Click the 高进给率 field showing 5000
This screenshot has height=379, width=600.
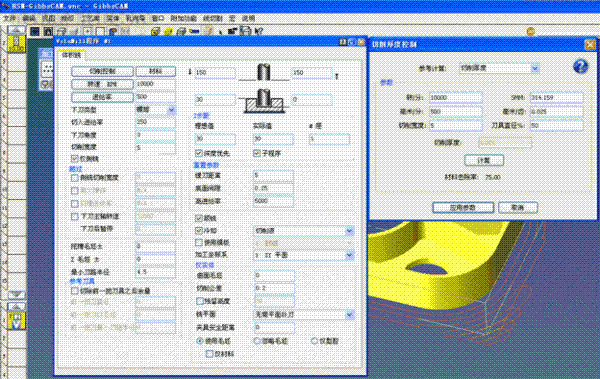(273, 201)
